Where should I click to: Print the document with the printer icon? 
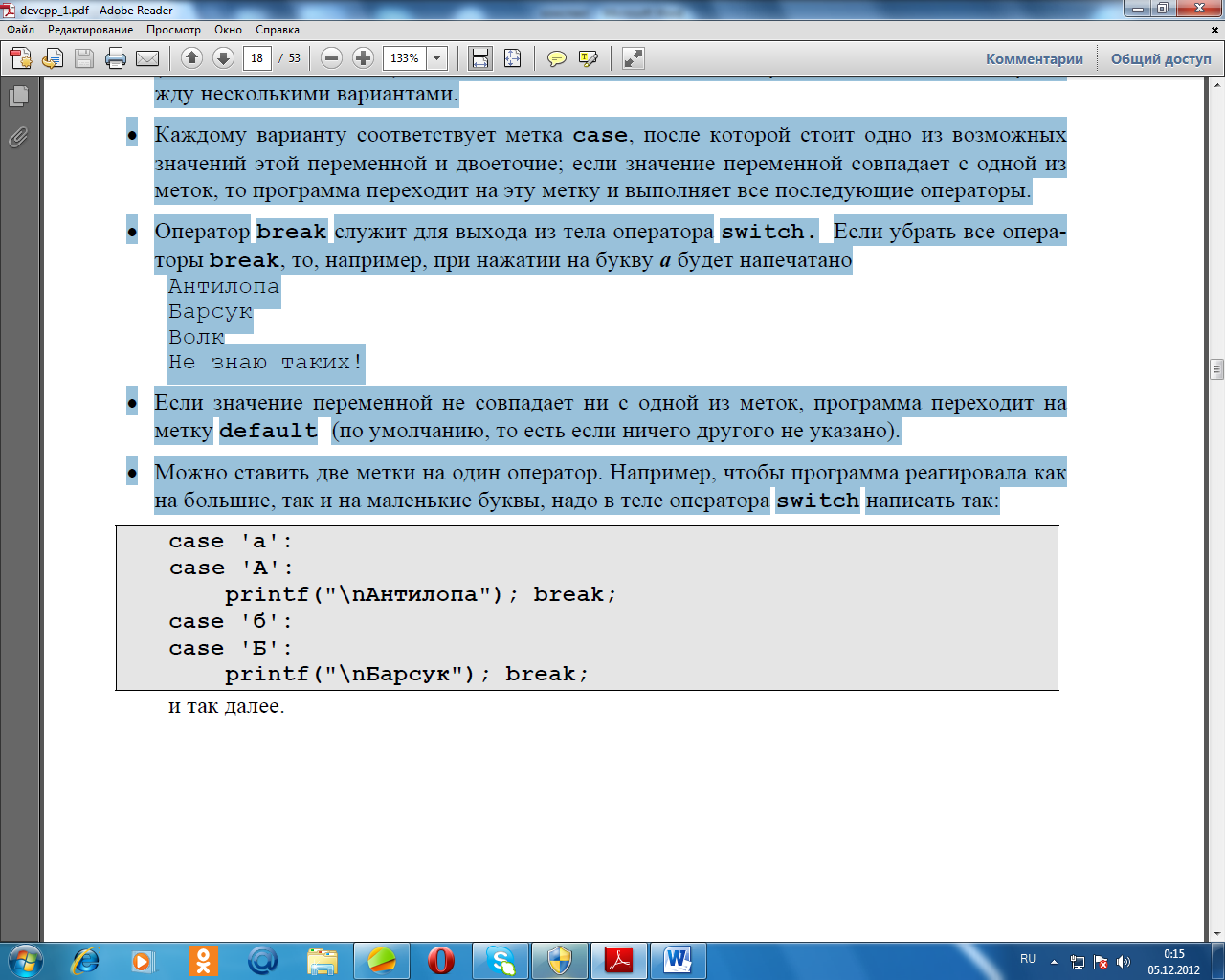(116, 58)
